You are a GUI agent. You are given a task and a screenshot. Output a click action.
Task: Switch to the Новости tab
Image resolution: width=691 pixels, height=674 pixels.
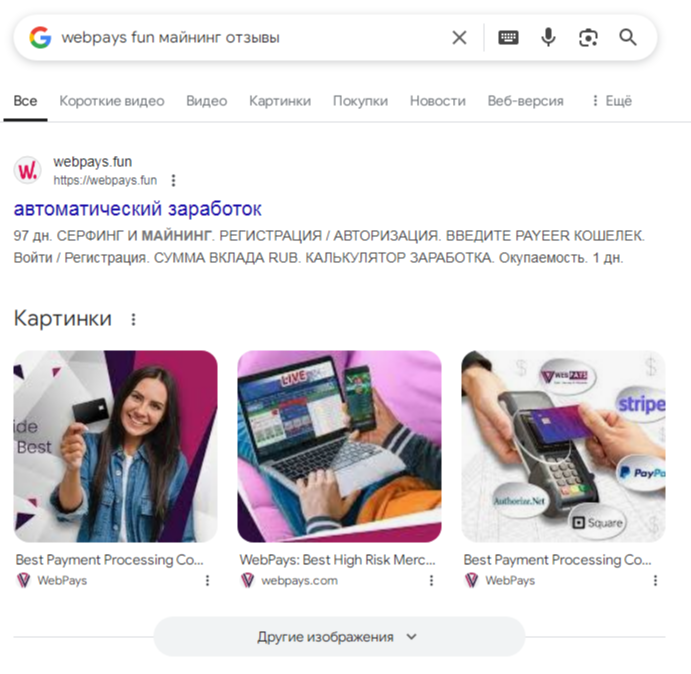[438, 101]
